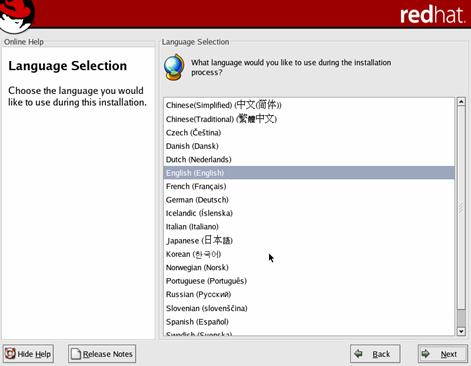
Task: Proceed with the Next button
Action: (443, 354)
